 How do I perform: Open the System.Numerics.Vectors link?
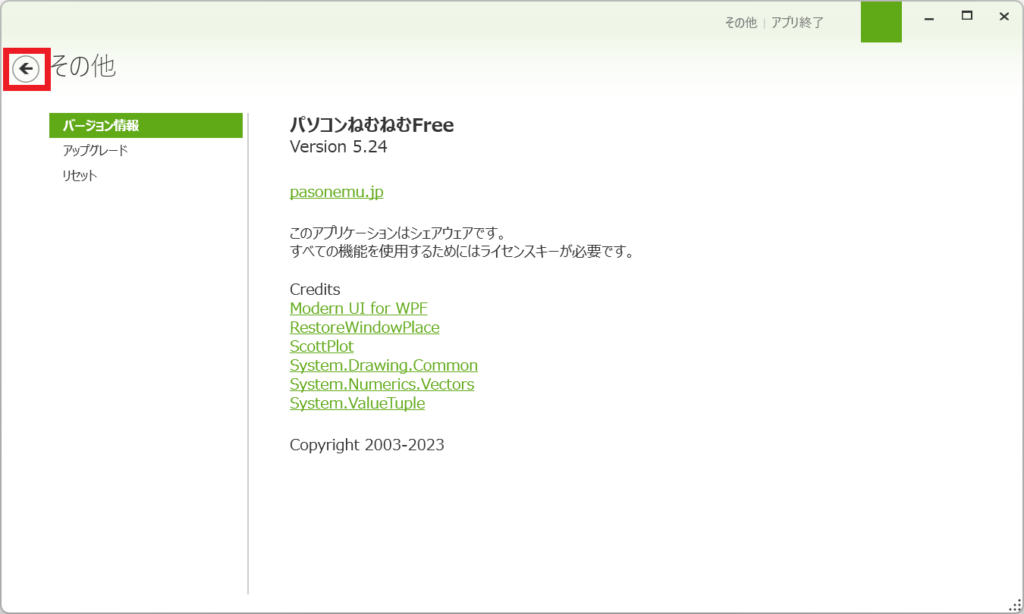[382, 383]
